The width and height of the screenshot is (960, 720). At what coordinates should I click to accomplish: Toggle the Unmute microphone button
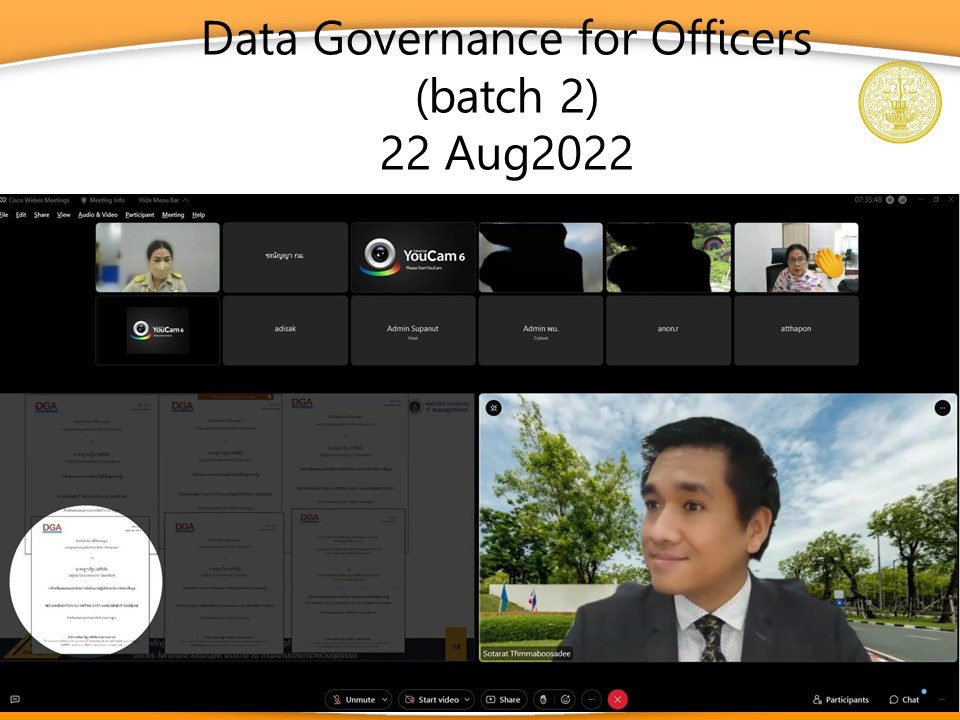[354, 699]
